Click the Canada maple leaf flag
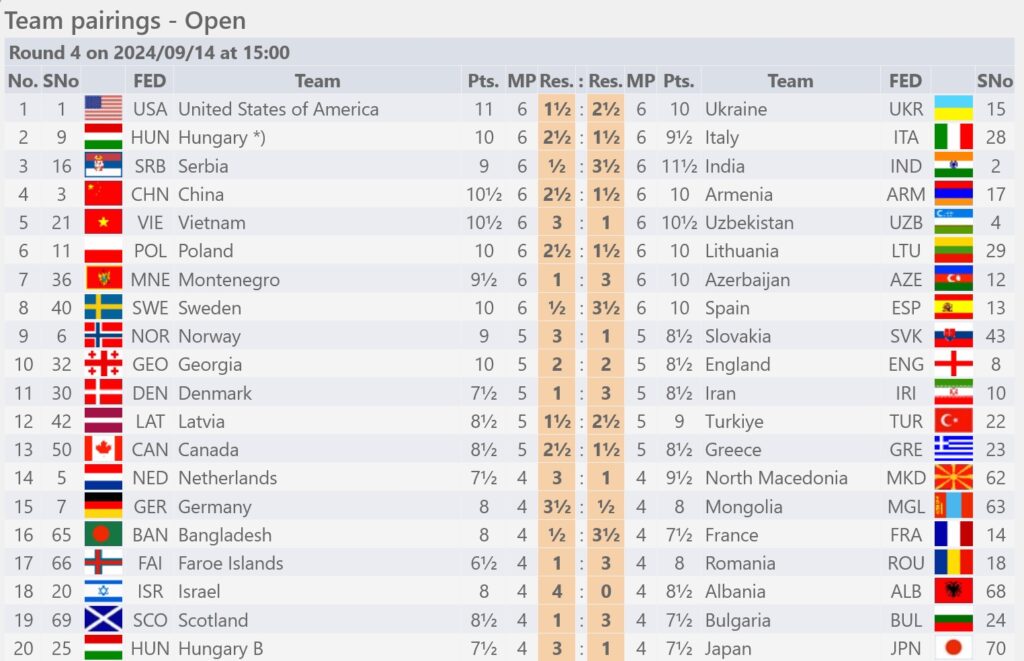 click(x=103, y=449)
